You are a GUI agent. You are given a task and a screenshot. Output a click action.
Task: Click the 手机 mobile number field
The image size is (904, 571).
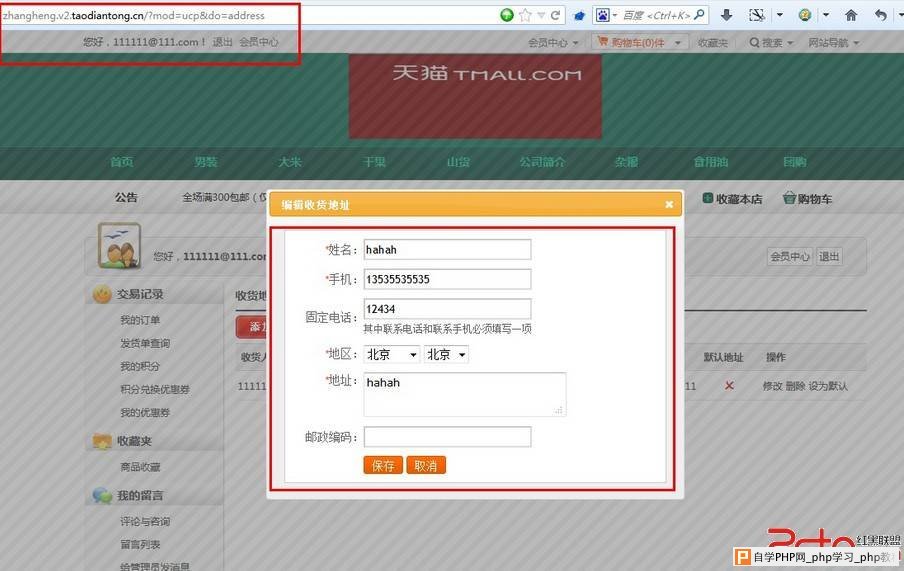[x=447, y=279]
